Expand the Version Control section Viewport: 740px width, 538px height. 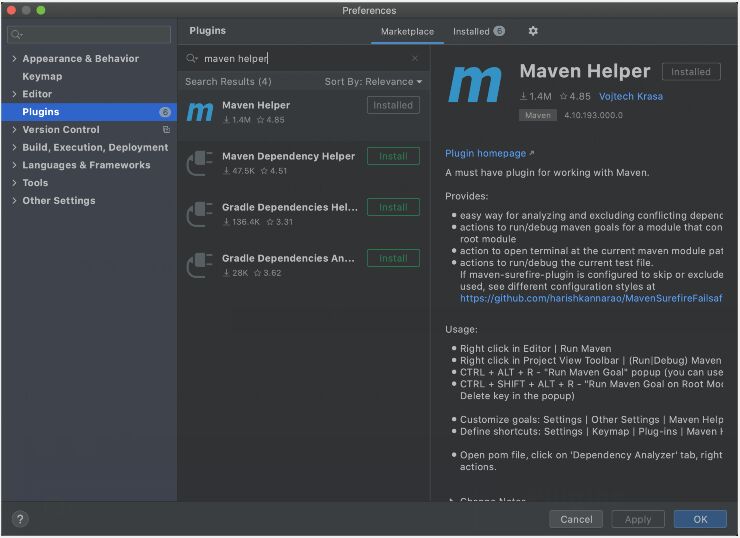pos(14,129)
